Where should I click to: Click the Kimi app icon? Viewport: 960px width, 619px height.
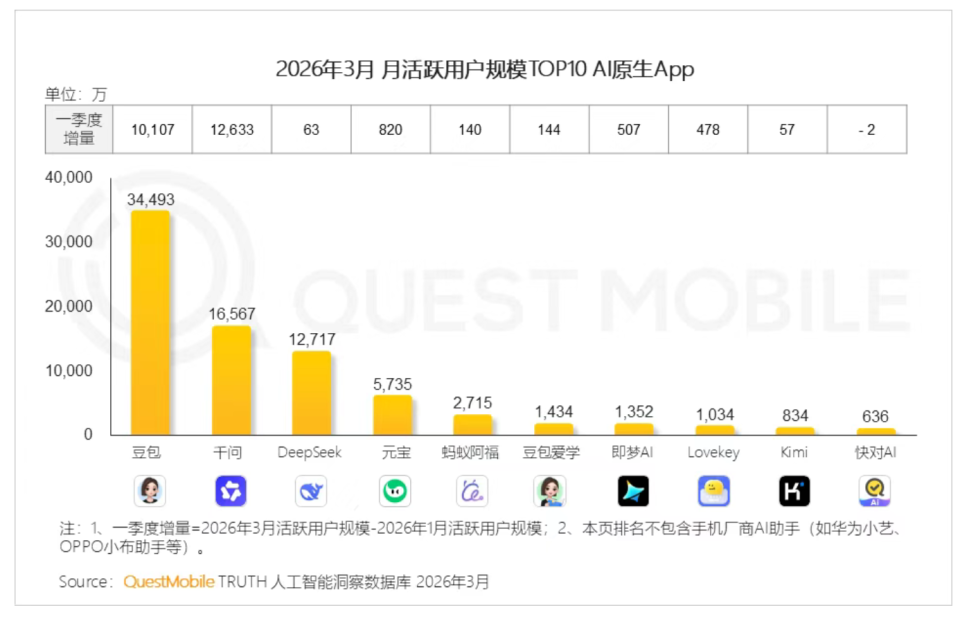pos(794,490)
